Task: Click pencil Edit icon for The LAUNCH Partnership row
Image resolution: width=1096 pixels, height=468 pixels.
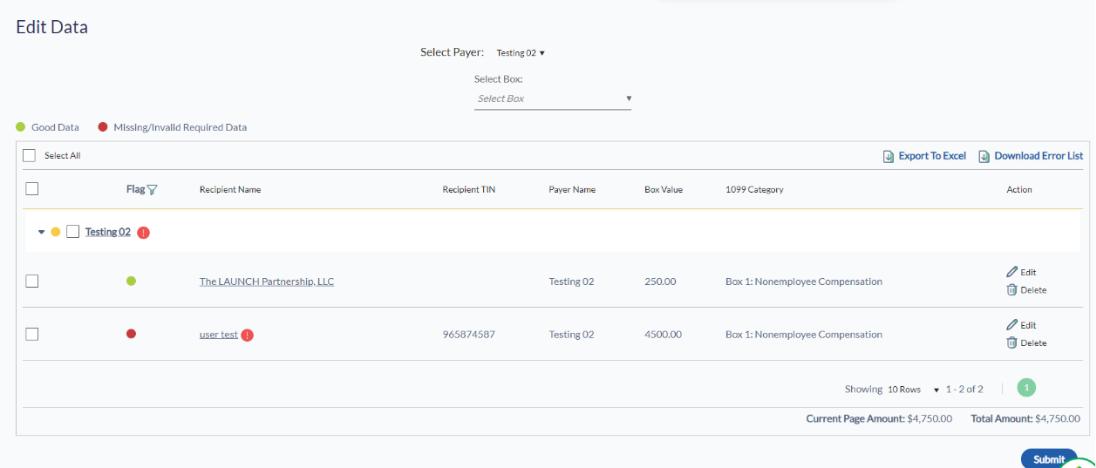Action: [1011, 272]
